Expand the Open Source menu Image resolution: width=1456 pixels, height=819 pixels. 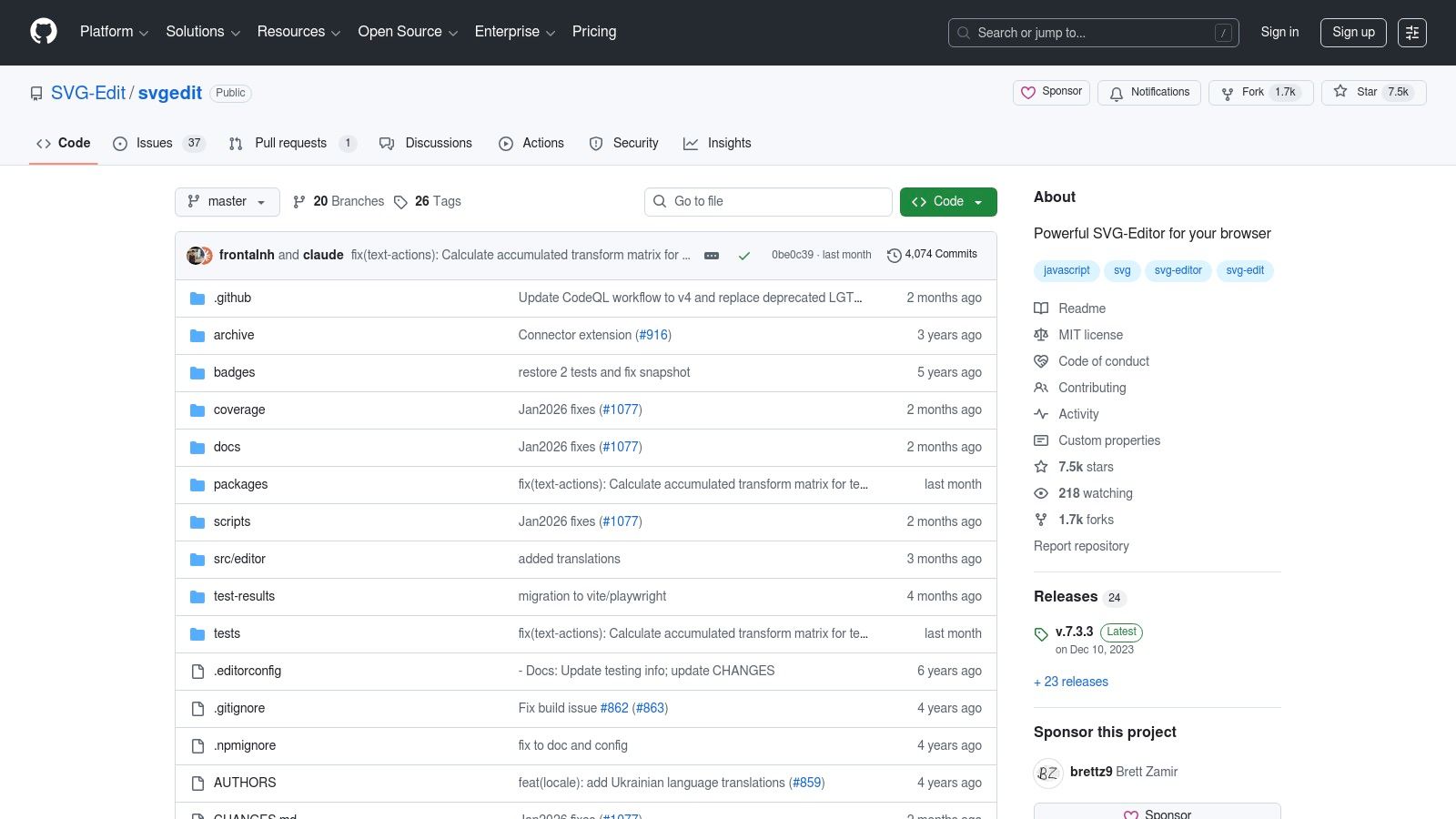(x=407, y=32)
